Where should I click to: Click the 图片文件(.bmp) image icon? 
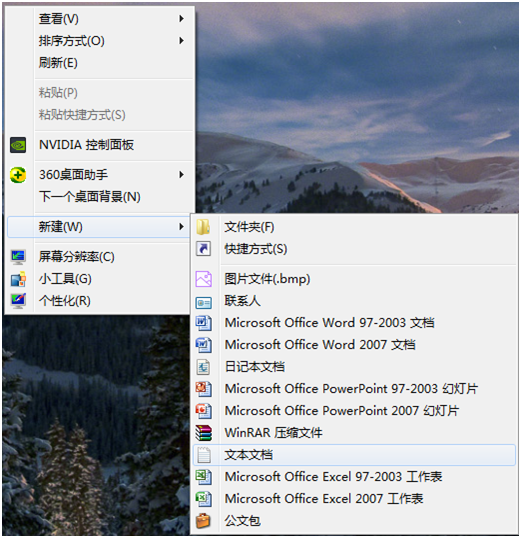204,279
